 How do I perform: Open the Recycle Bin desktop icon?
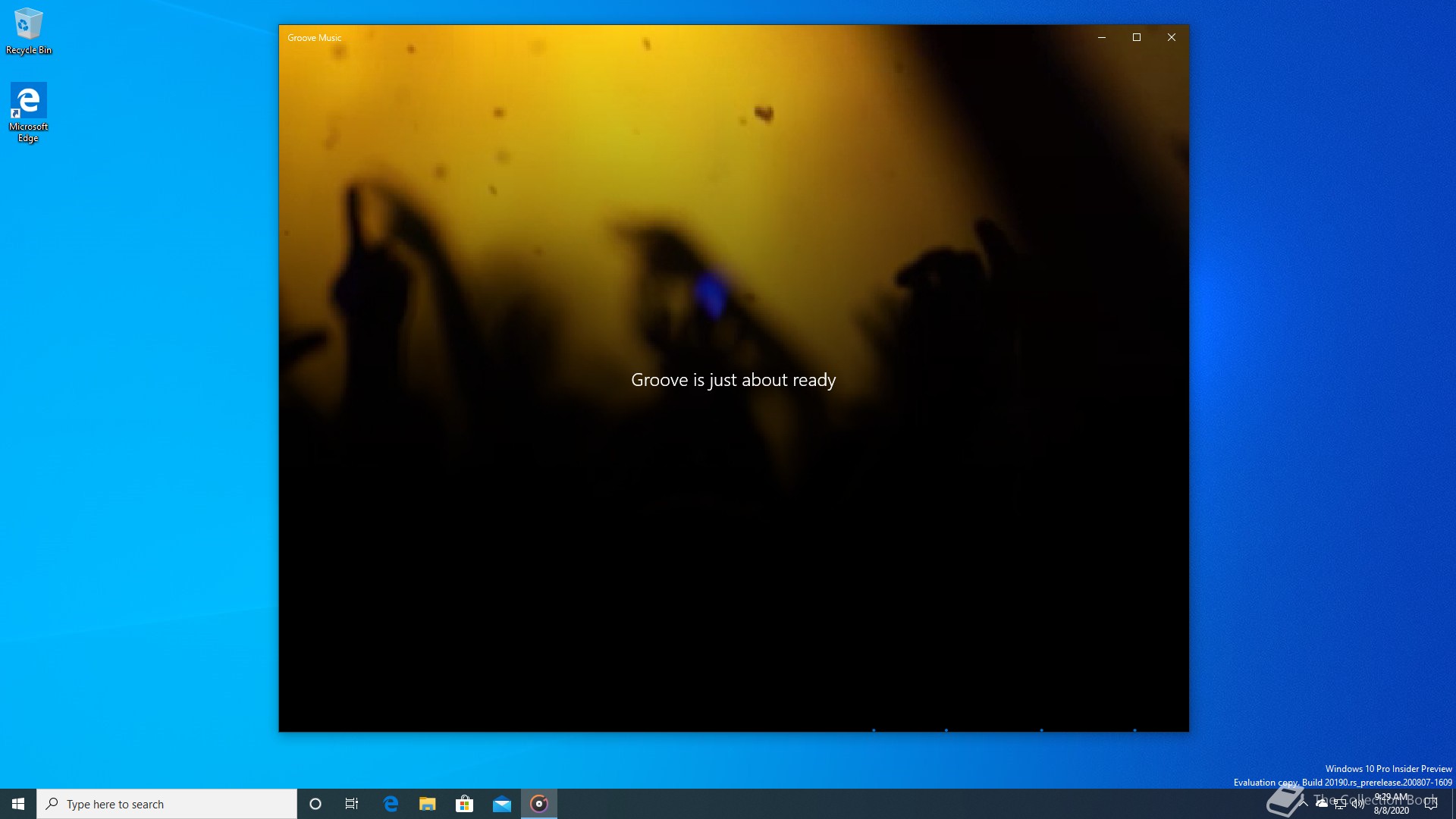click(29, 31)
